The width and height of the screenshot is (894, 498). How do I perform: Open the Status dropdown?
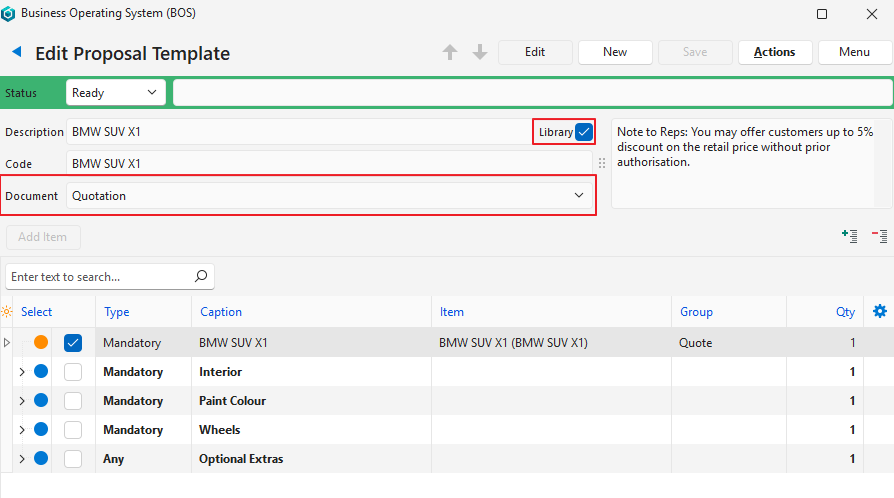click(115, 93)
